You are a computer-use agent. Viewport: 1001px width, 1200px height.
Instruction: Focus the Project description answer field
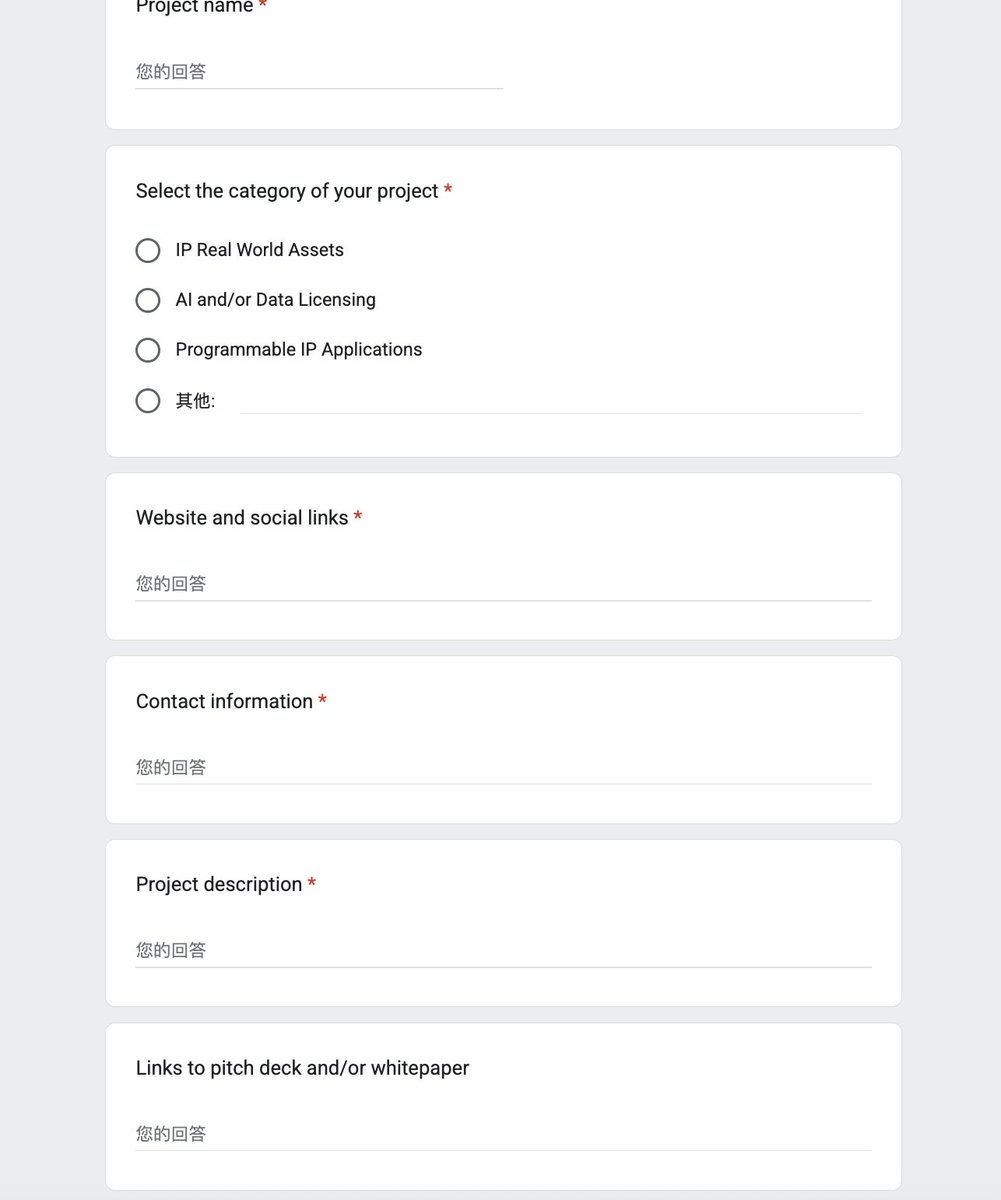click(504, 950)
